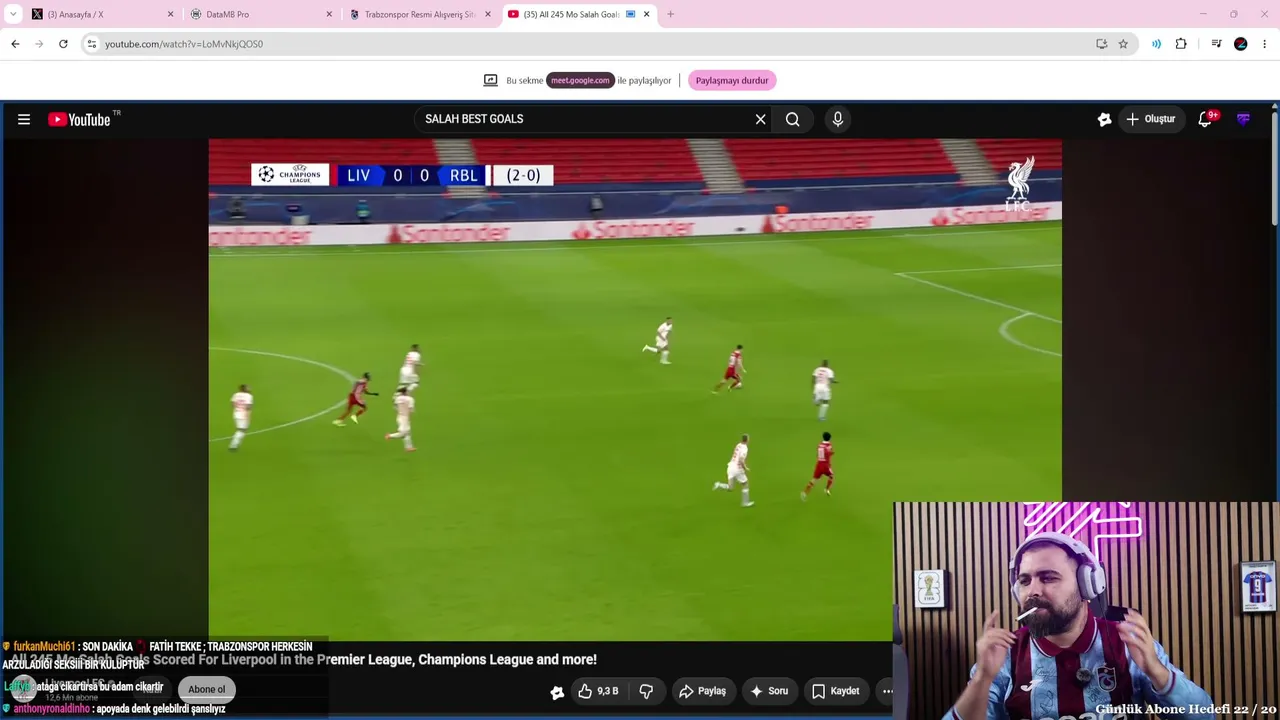The height and width of the screenshot is (720, 1280).
Task: Click the blue audio extension icon
Action: [1156, 44]
